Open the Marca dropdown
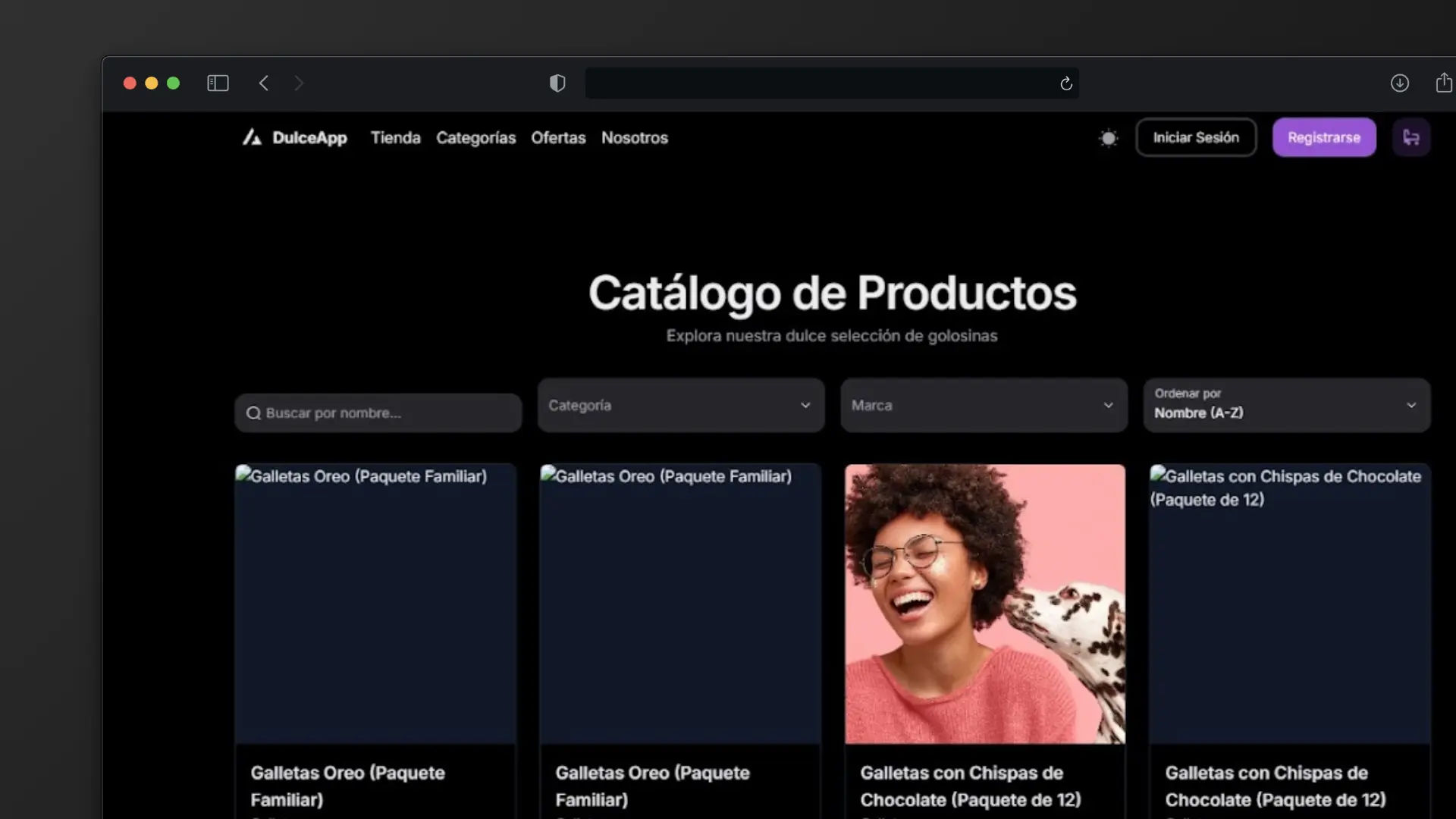The width and height of the screenshot is (1456, 819). tap(982, 405)
